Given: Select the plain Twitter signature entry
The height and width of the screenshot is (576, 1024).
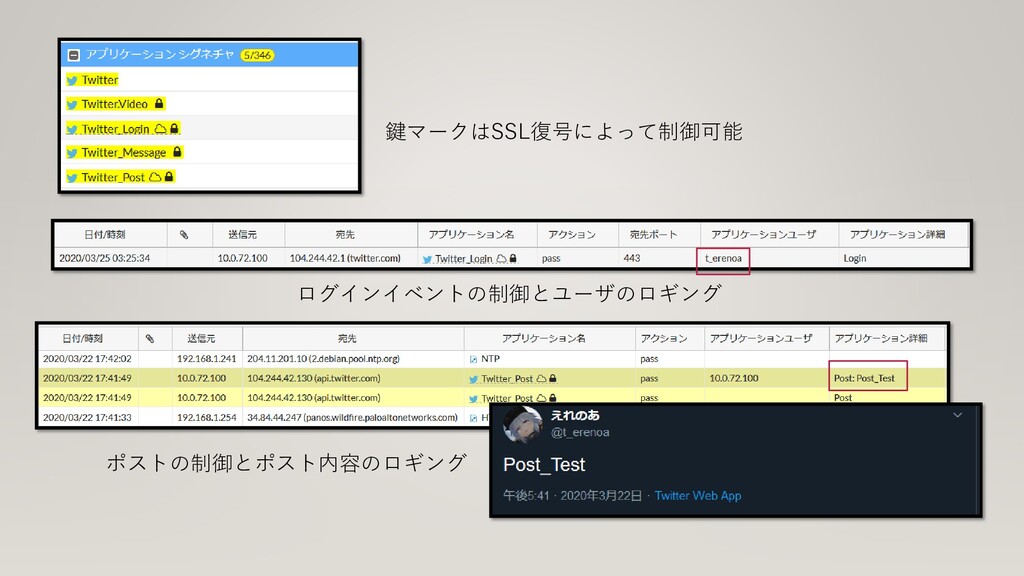Looking at the screenshot, I should (x=100, y=80).
